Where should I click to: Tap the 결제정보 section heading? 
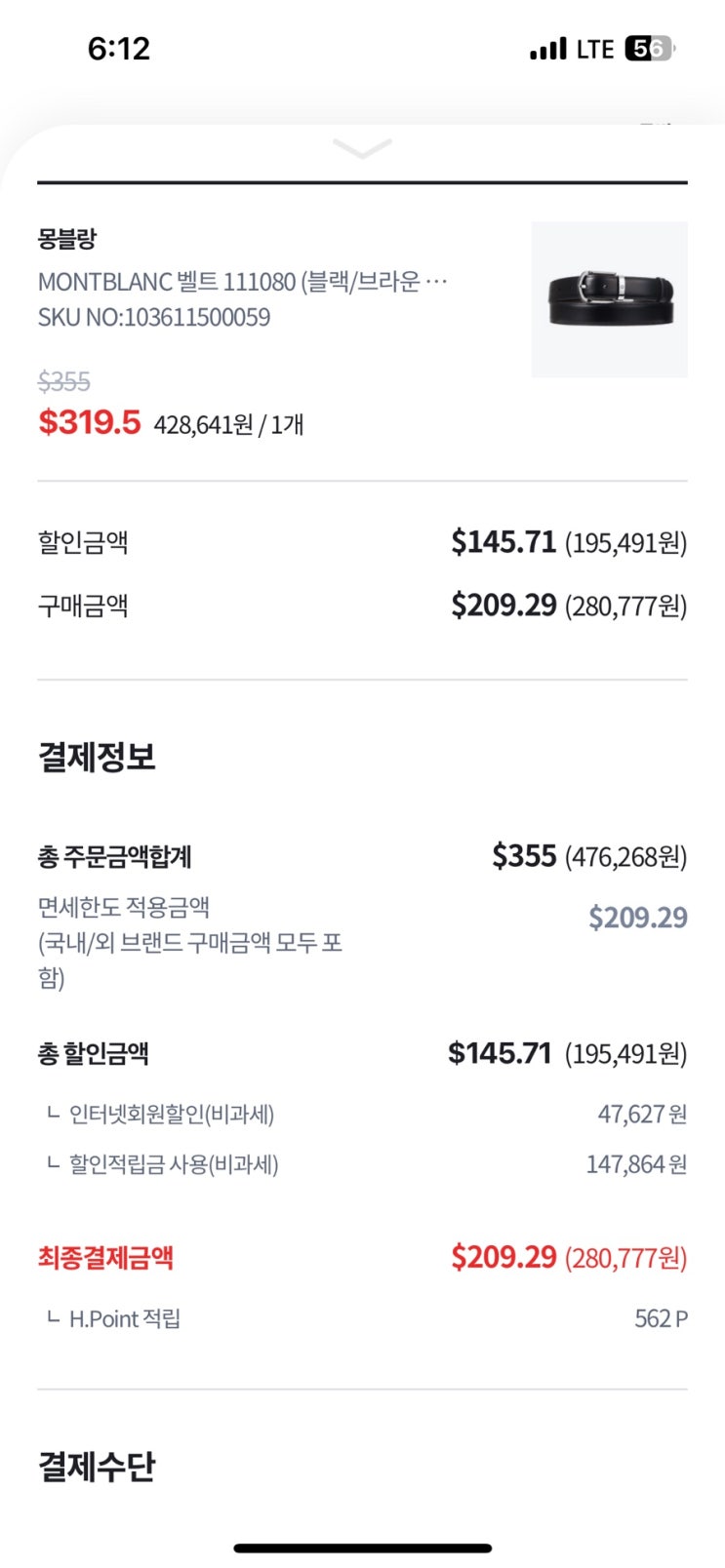[97, 757]
